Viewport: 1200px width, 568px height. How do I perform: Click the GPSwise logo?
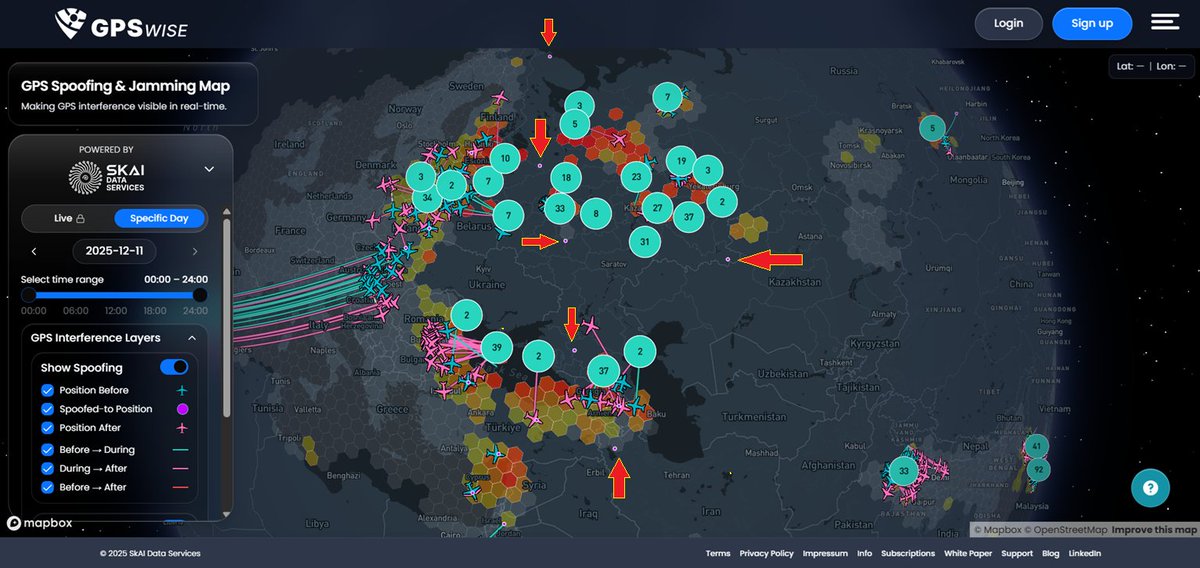click(120, 24)
